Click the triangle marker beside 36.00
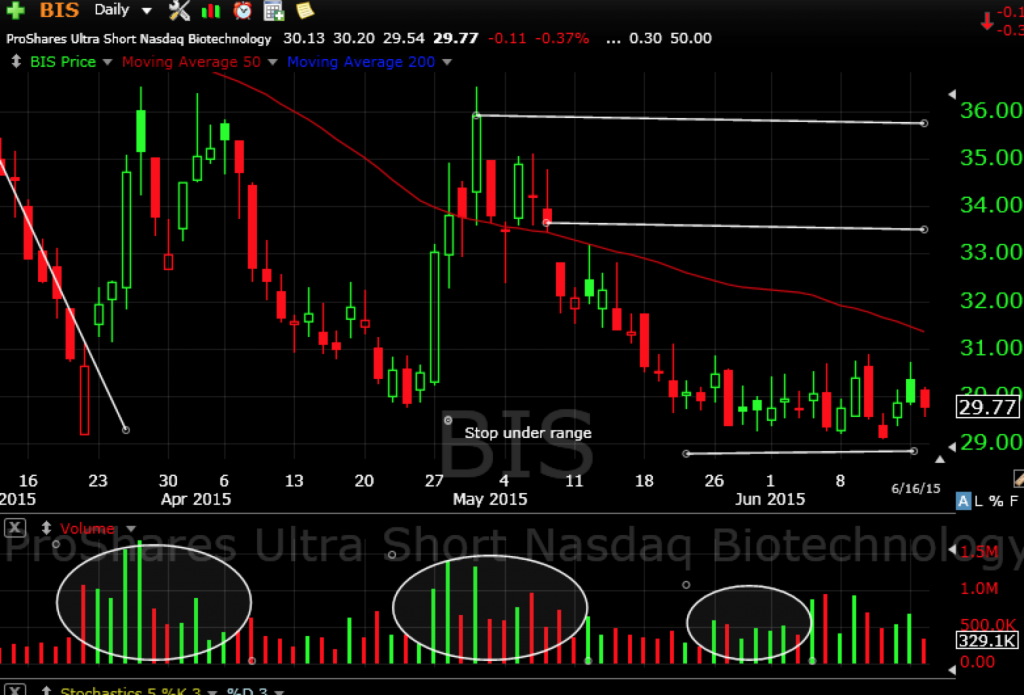This screenshot has width=1024, height=695. [952, 95]
